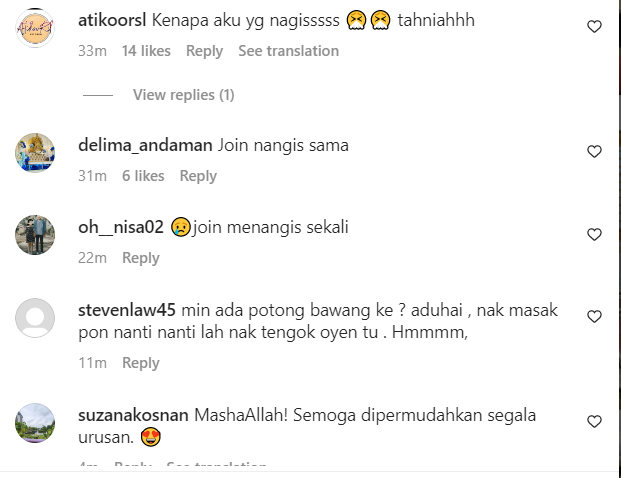The image size is (621, 478).
Task: Like atikoorsl's comment with heart icon
Action: coord(594,27)
